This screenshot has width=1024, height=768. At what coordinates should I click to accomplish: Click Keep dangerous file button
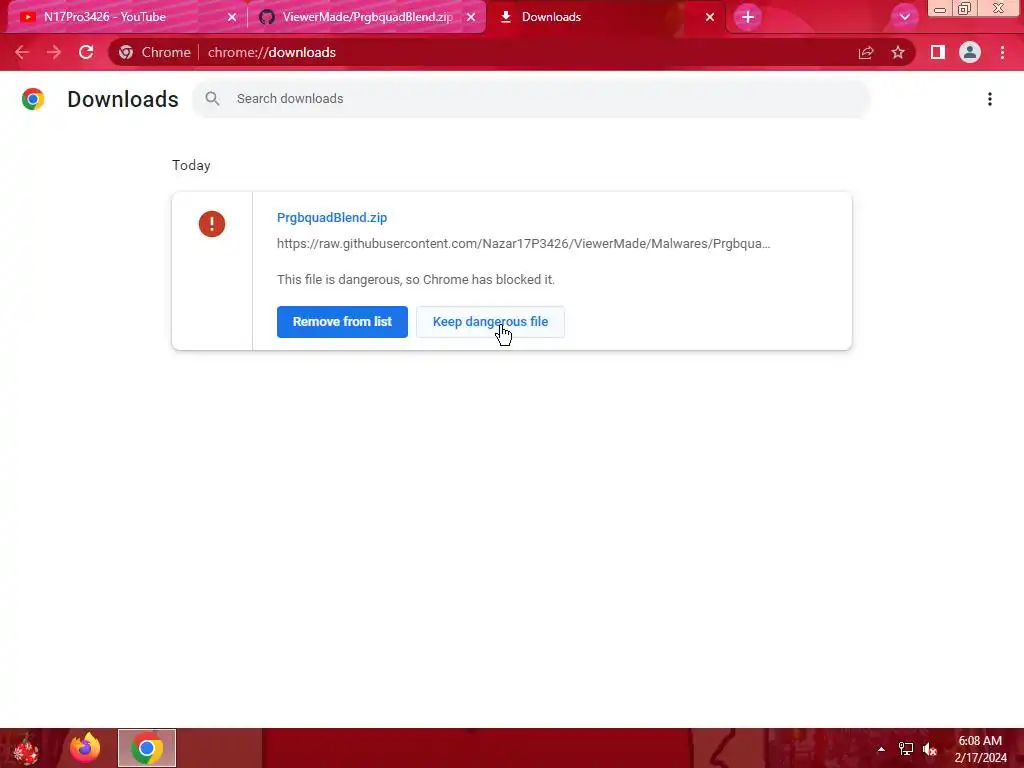pyautogui.click(x=490, y=322)
